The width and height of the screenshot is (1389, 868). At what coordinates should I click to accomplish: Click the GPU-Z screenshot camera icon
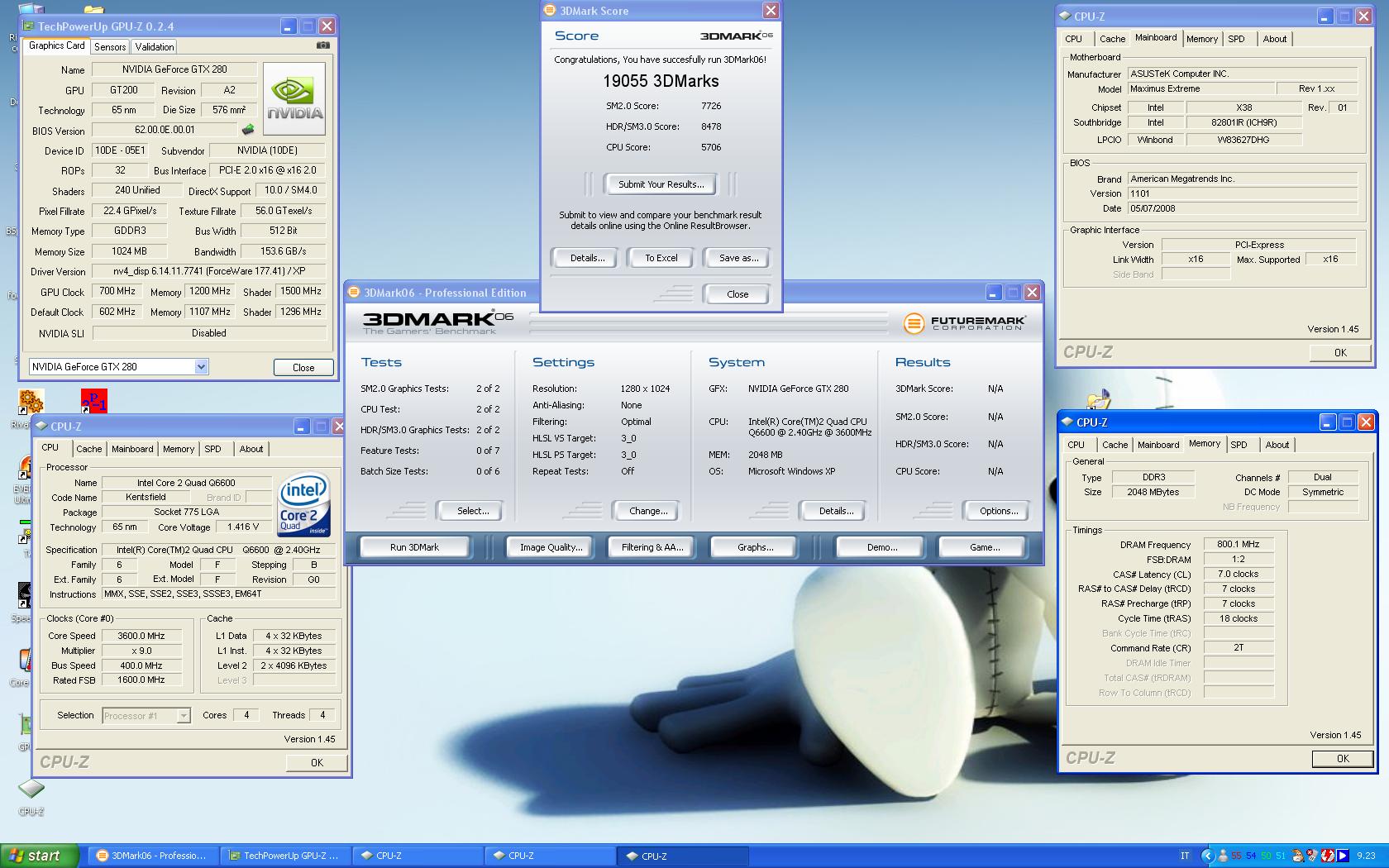323,45
